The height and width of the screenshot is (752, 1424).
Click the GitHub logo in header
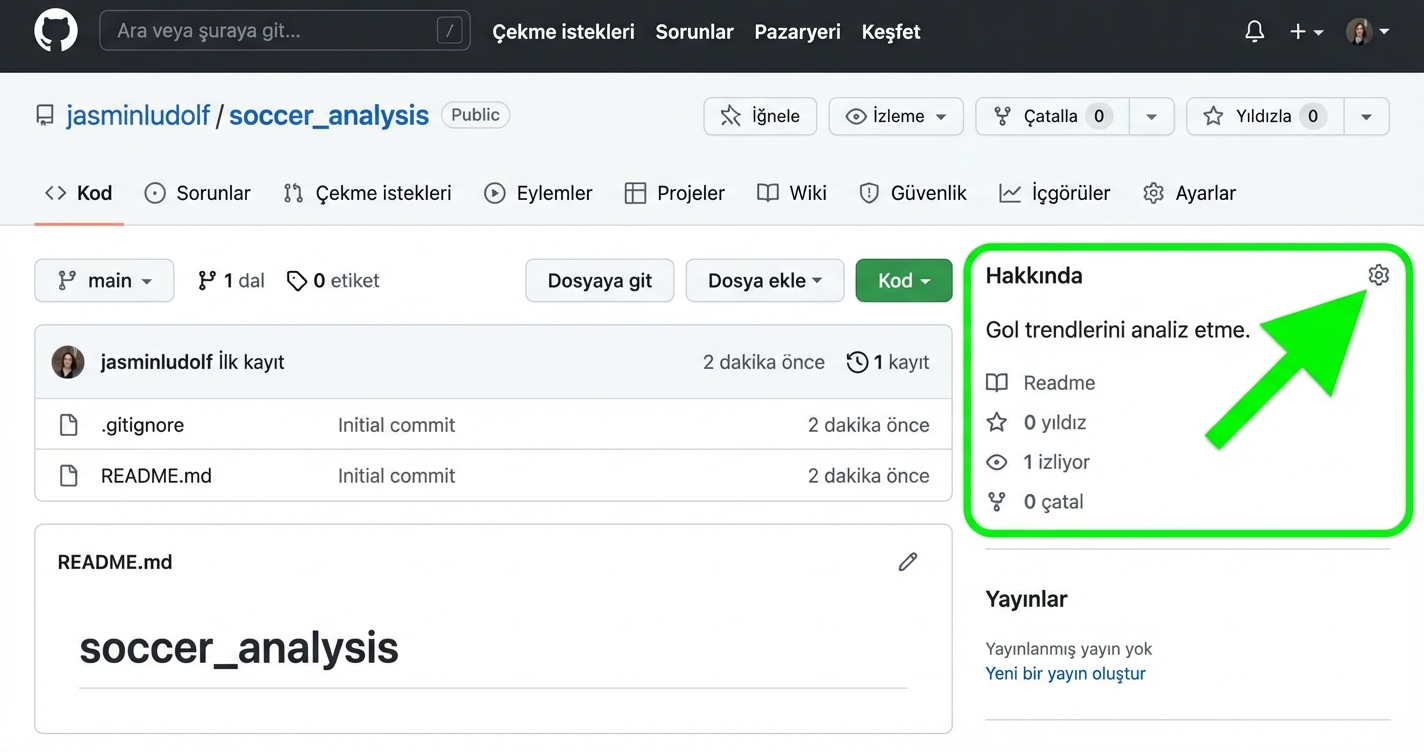tap(56, 32)
